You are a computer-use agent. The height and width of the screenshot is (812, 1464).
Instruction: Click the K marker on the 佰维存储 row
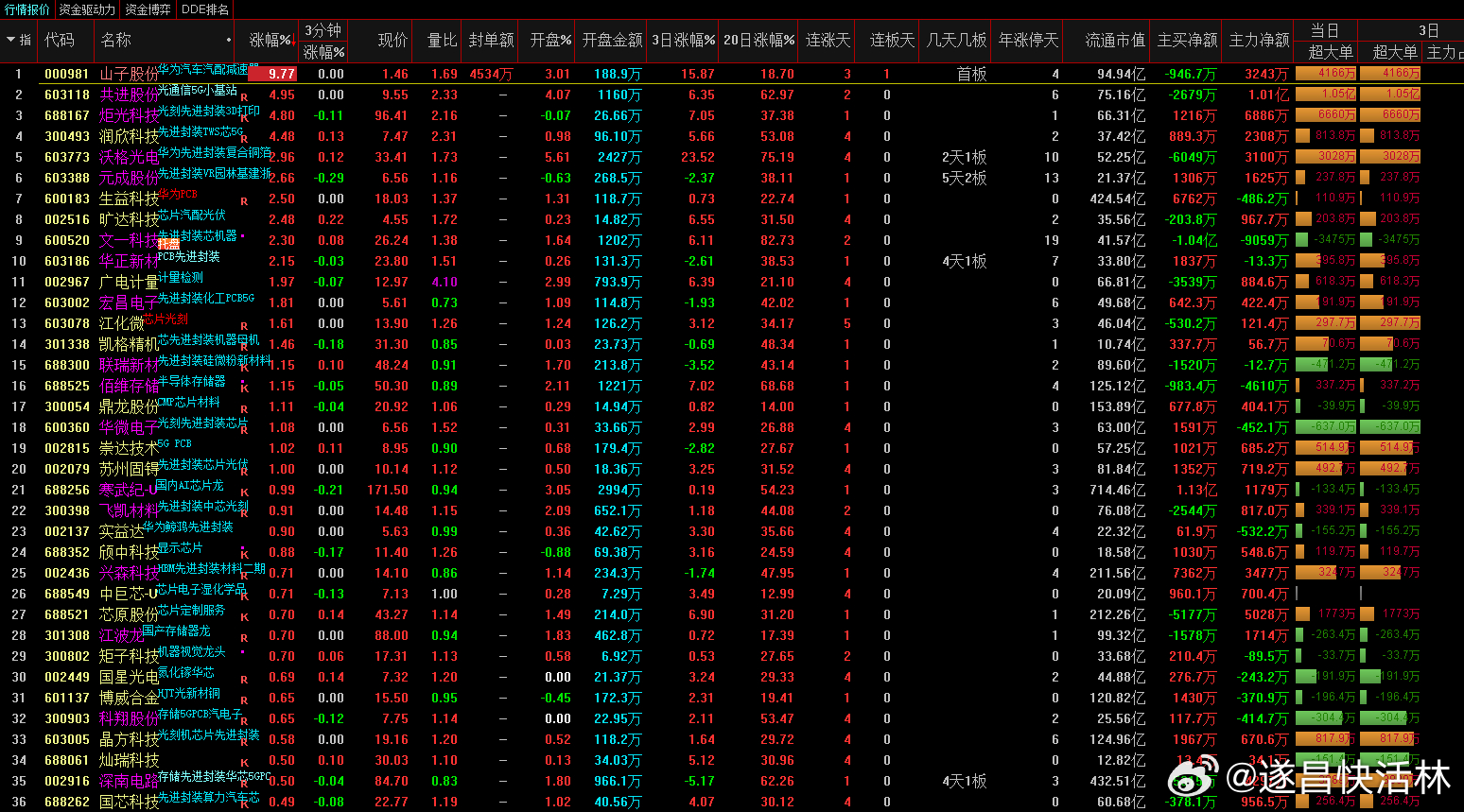pos(245,389)
